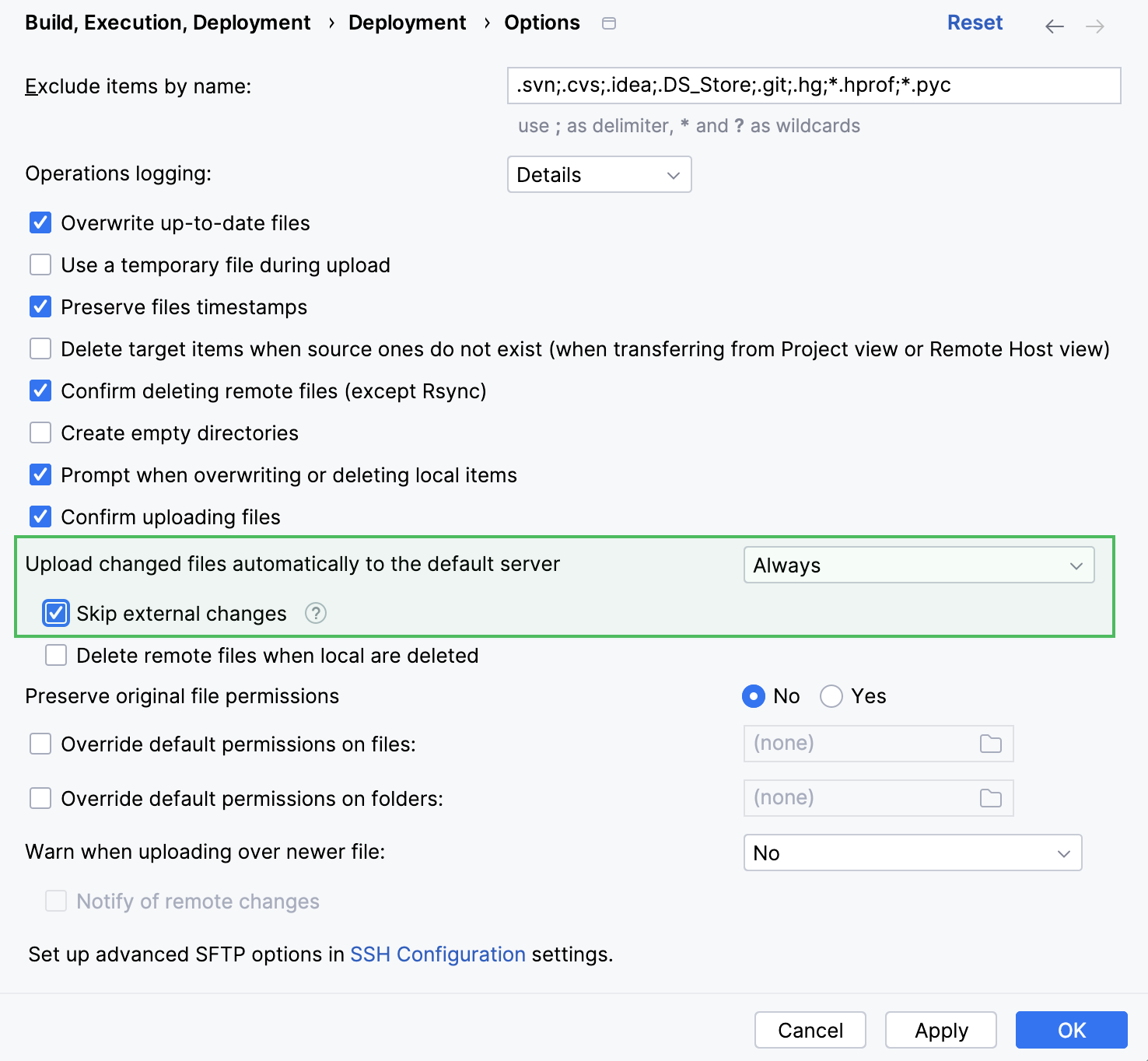Open the Operations logging dropdown

pos(599,174)
